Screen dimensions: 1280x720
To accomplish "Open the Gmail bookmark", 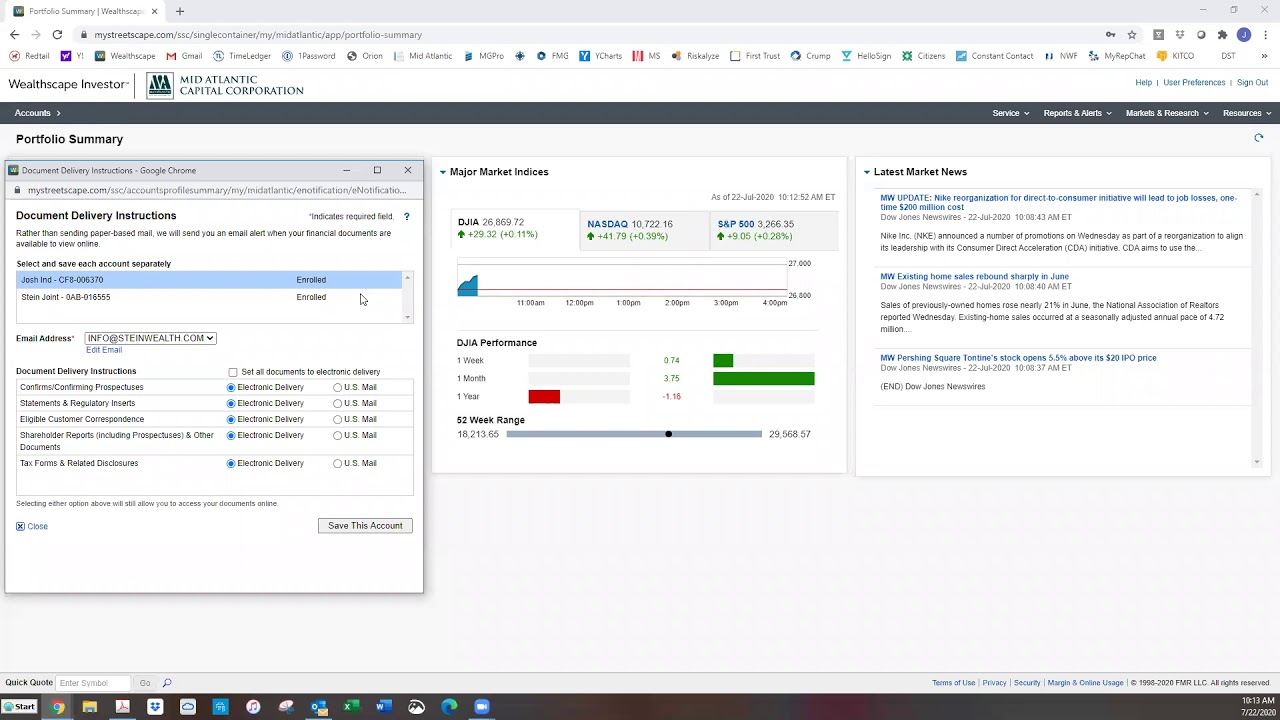I will [x=184, y=56].
